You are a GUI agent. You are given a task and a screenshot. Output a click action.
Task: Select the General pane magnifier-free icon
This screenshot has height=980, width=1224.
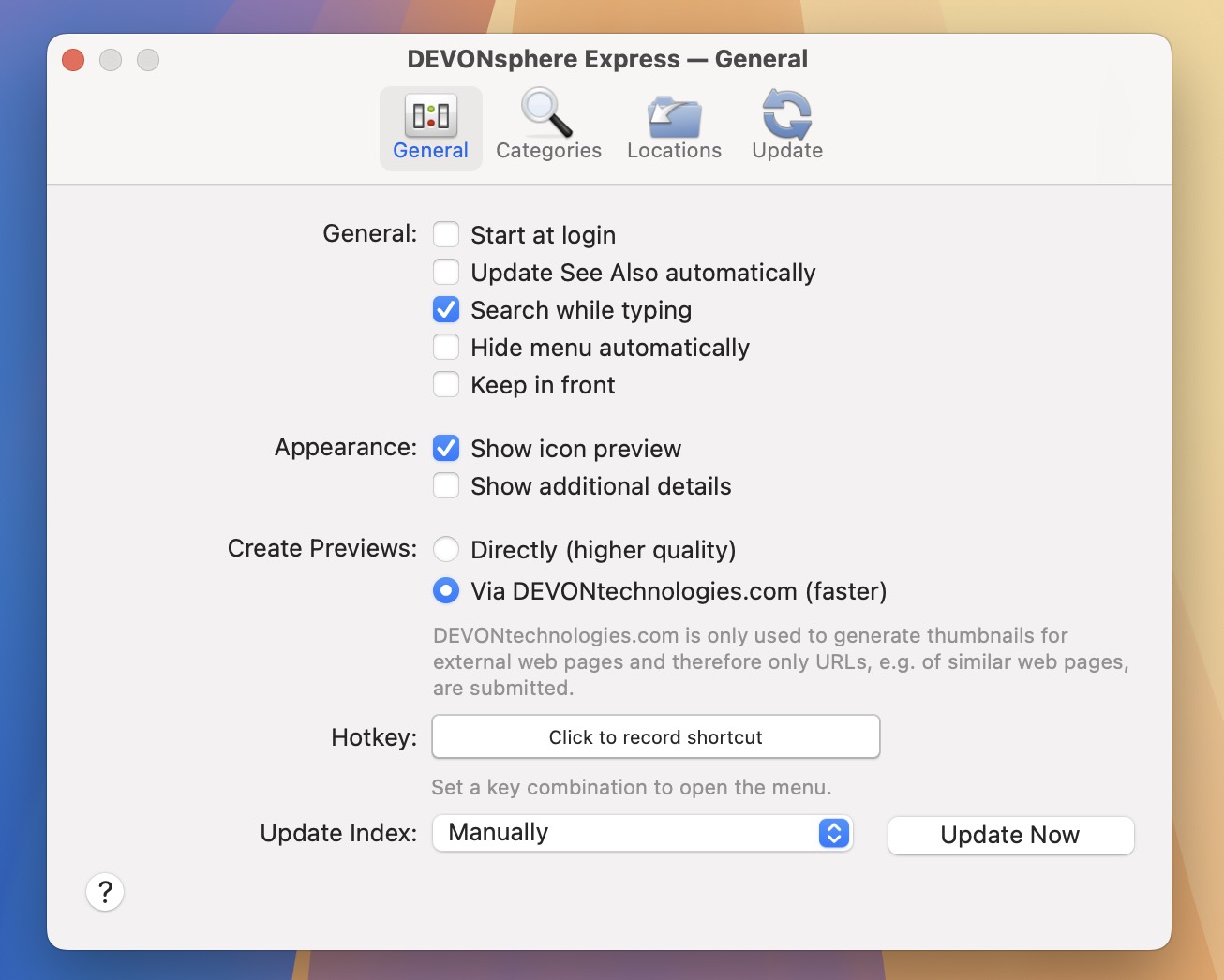(430, 116)
